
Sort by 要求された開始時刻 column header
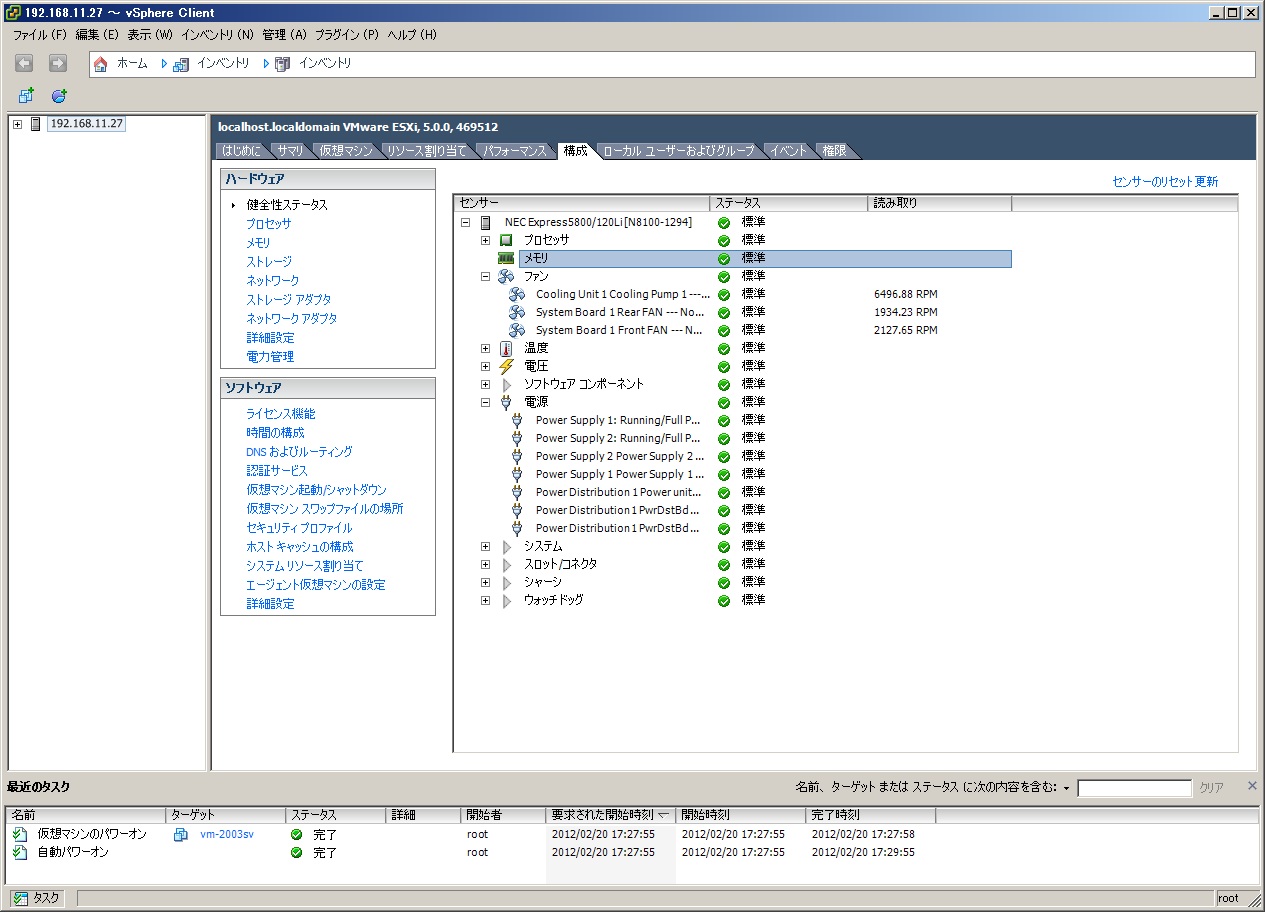tap(611, 815)
